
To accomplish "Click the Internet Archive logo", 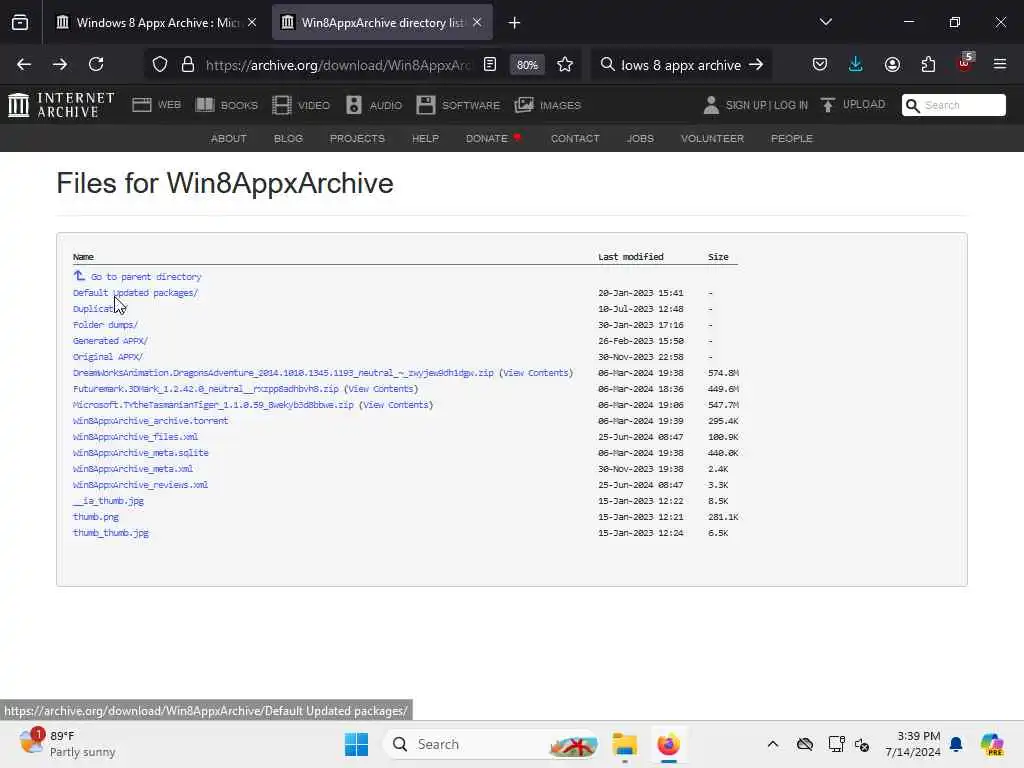I will pos(61,105).
